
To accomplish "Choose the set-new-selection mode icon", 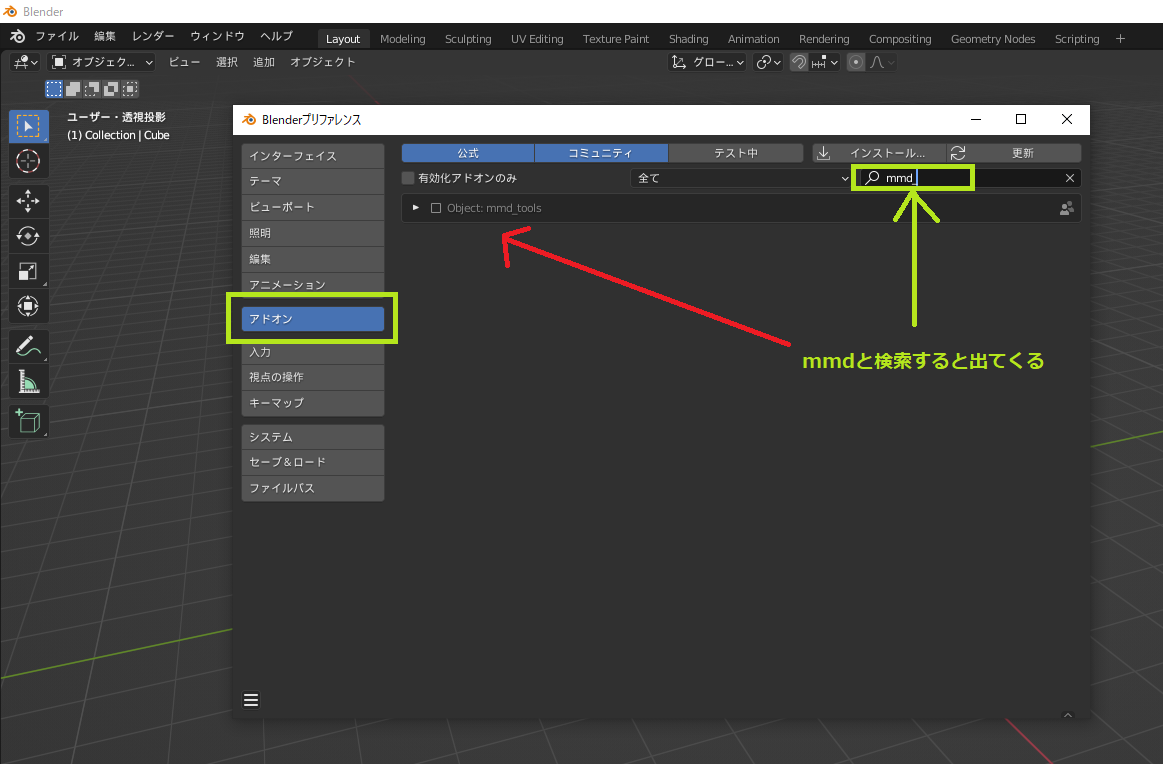I will click(54, 89).
